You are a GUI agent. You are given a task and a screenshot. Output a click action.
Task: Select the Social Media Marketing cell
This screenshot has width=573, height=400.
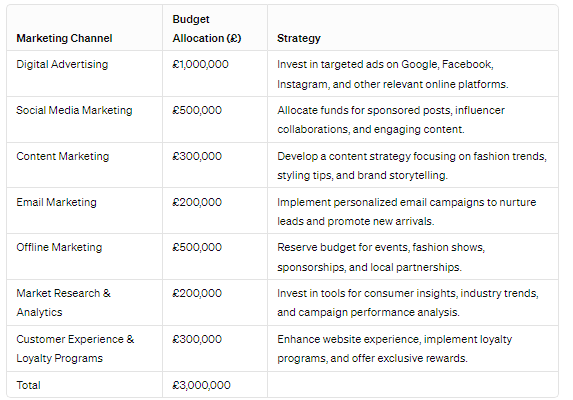click(x=74, y=110)
